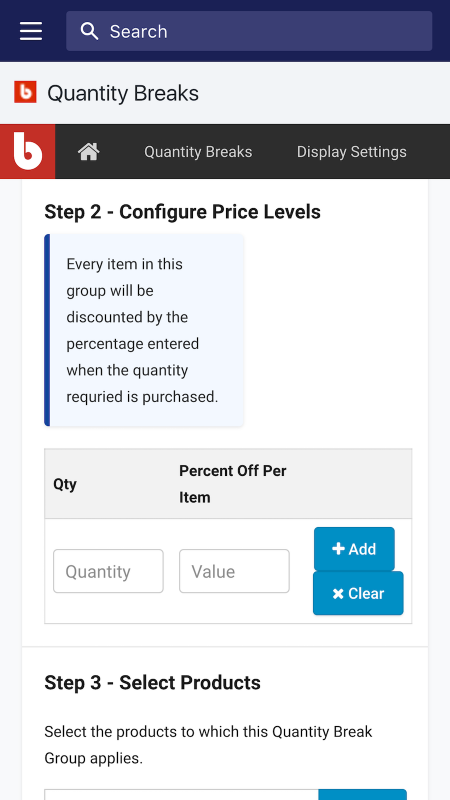Open the Display Settings nav tab
450x800 pixels.
tap(352, 152)
